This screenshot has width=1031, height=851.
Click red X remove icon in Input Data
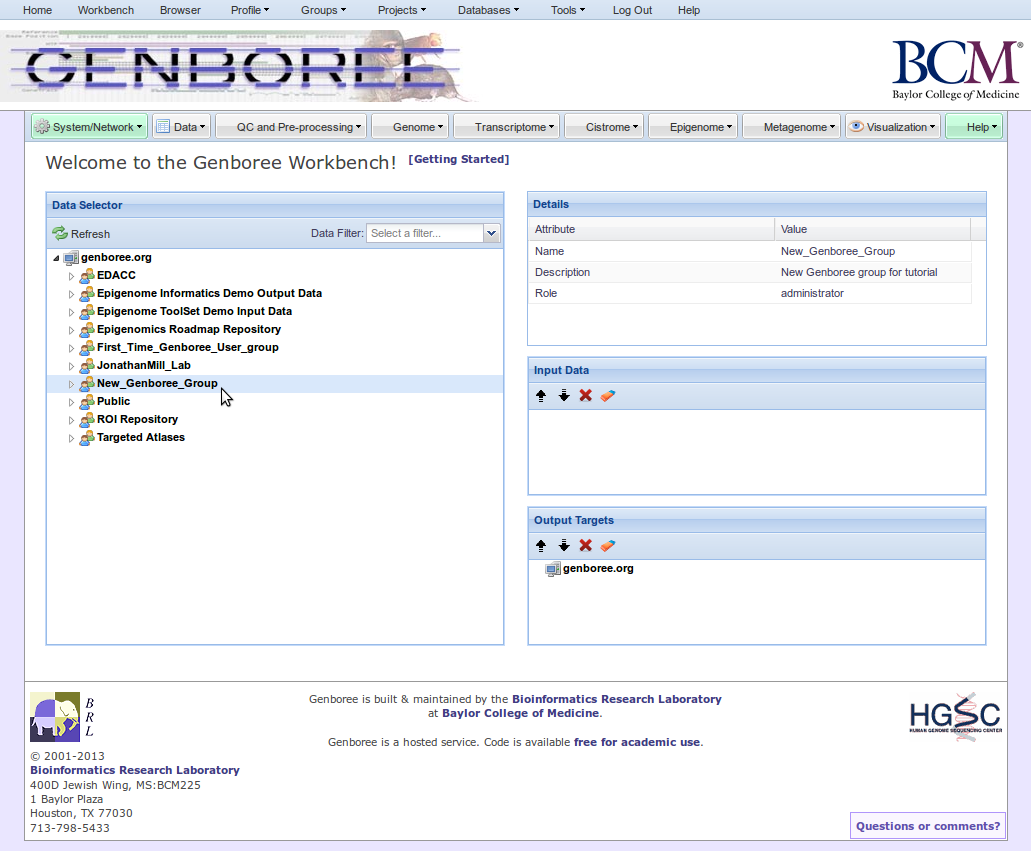pyautogui.click(x=586, y=396)
